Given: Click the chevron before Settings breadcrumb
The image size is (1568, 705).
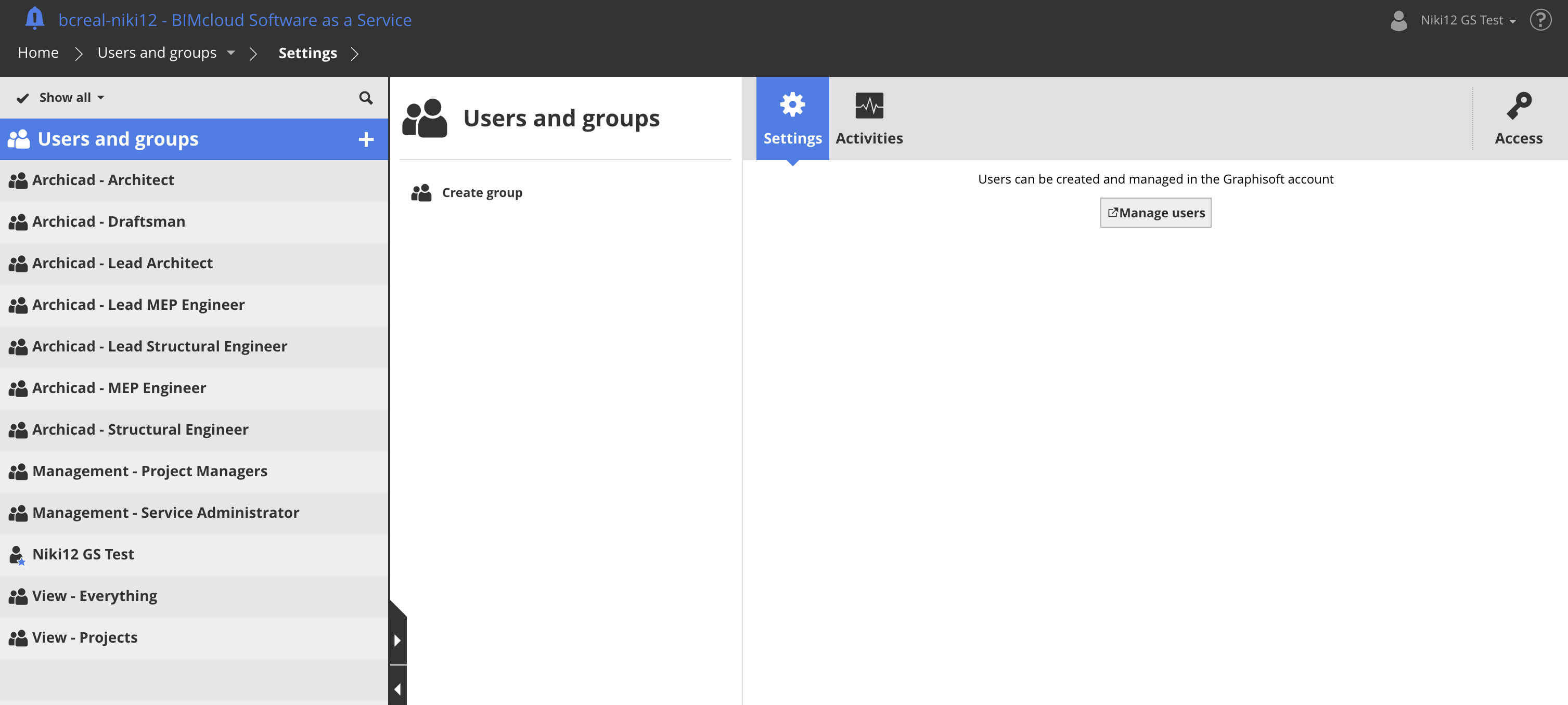Looking at the screenshot, I should click(253, 54).
